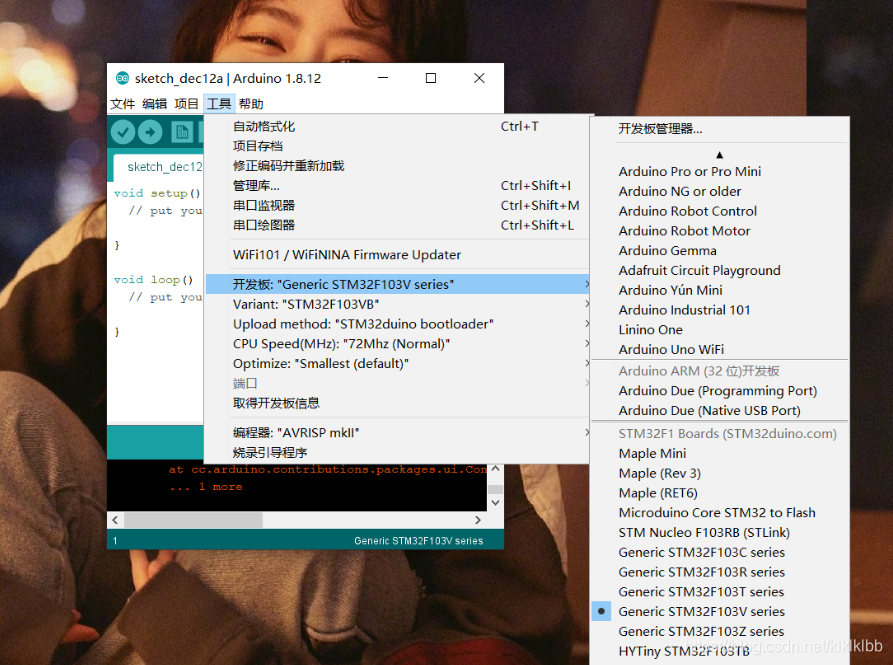This screenshot has height=665, width=893.
Task: Select Adafruit Circuit Playground board
Action: pyautogui.click(x=720, y=270)
